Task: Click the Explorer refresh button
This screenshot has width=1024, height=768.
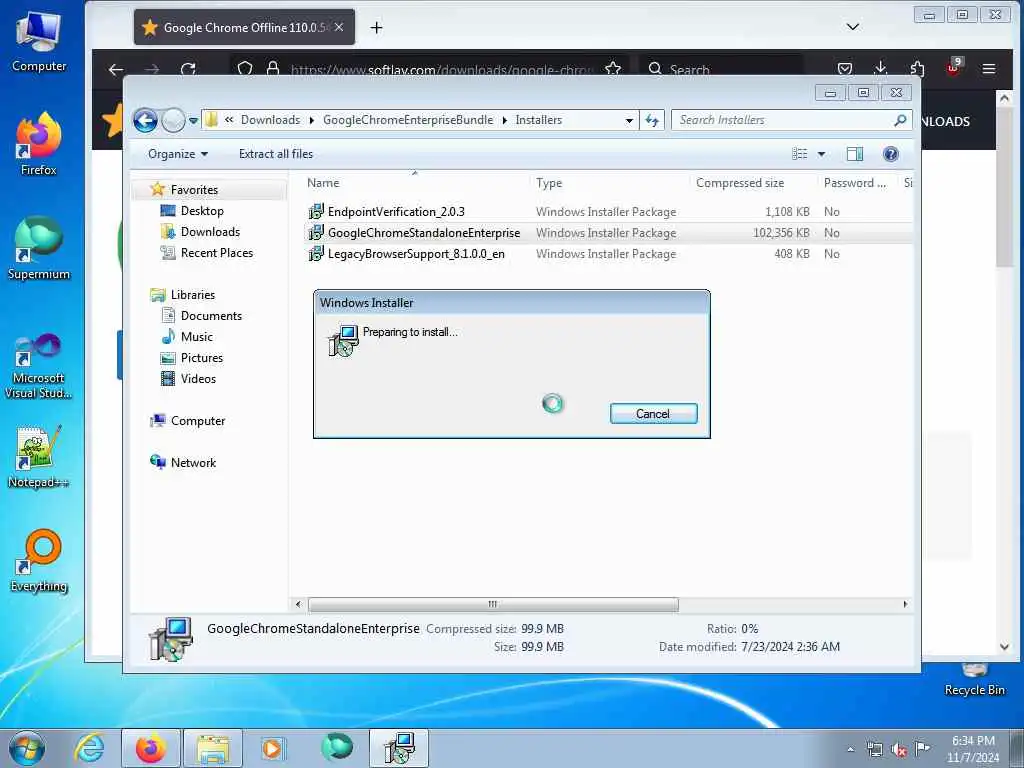Action: (x=652, y=120)
